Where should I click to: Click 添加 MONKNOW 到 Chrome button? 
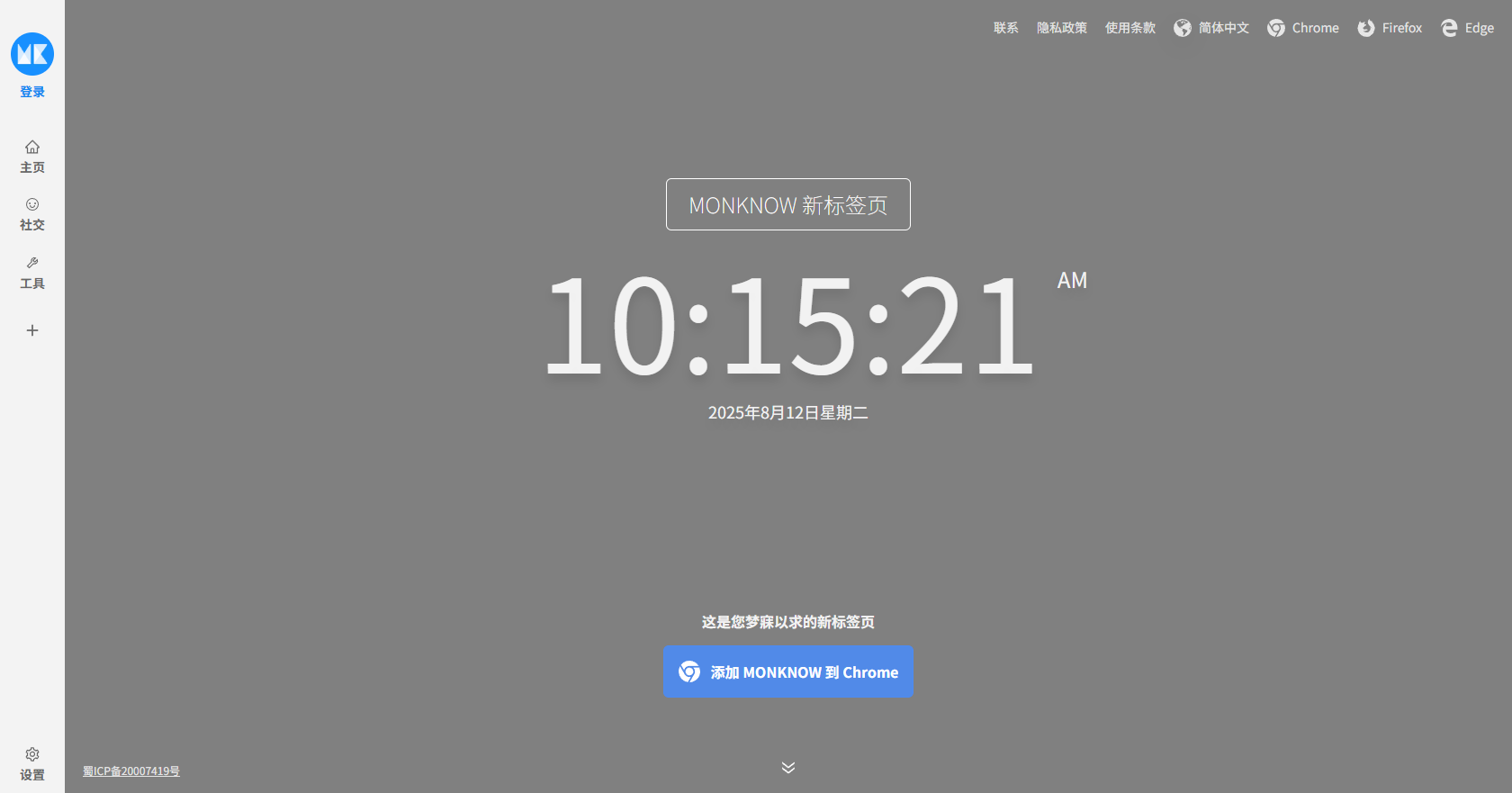(788, 671)
